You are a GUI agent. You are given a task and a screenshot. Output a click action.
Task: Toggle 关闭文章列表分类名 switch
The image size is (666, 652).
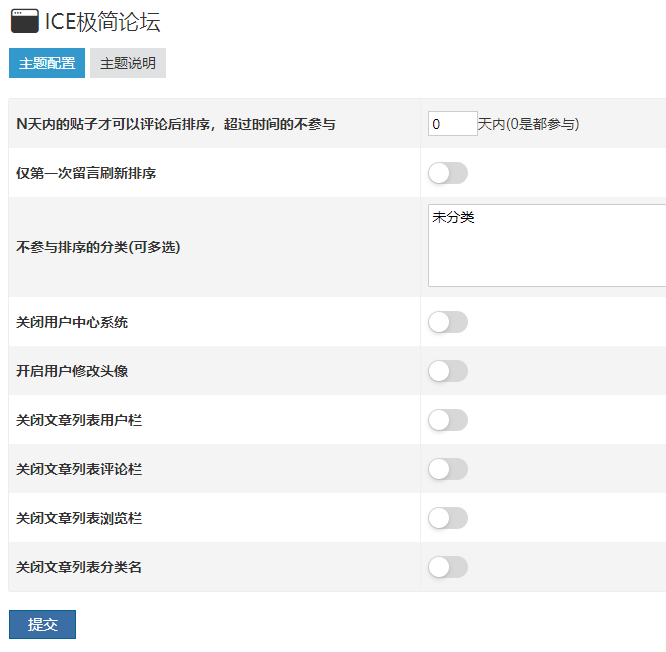coord(448,567)
